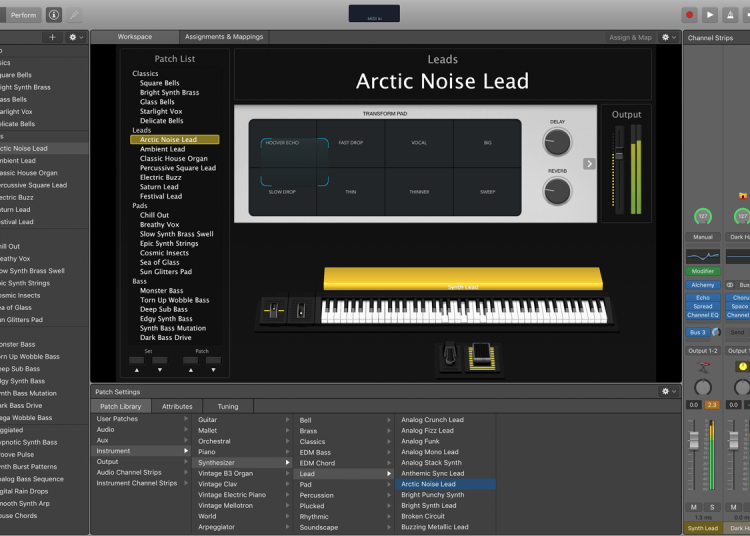Click the record button in the toolbar
The image size is (750, 536).
689,14
